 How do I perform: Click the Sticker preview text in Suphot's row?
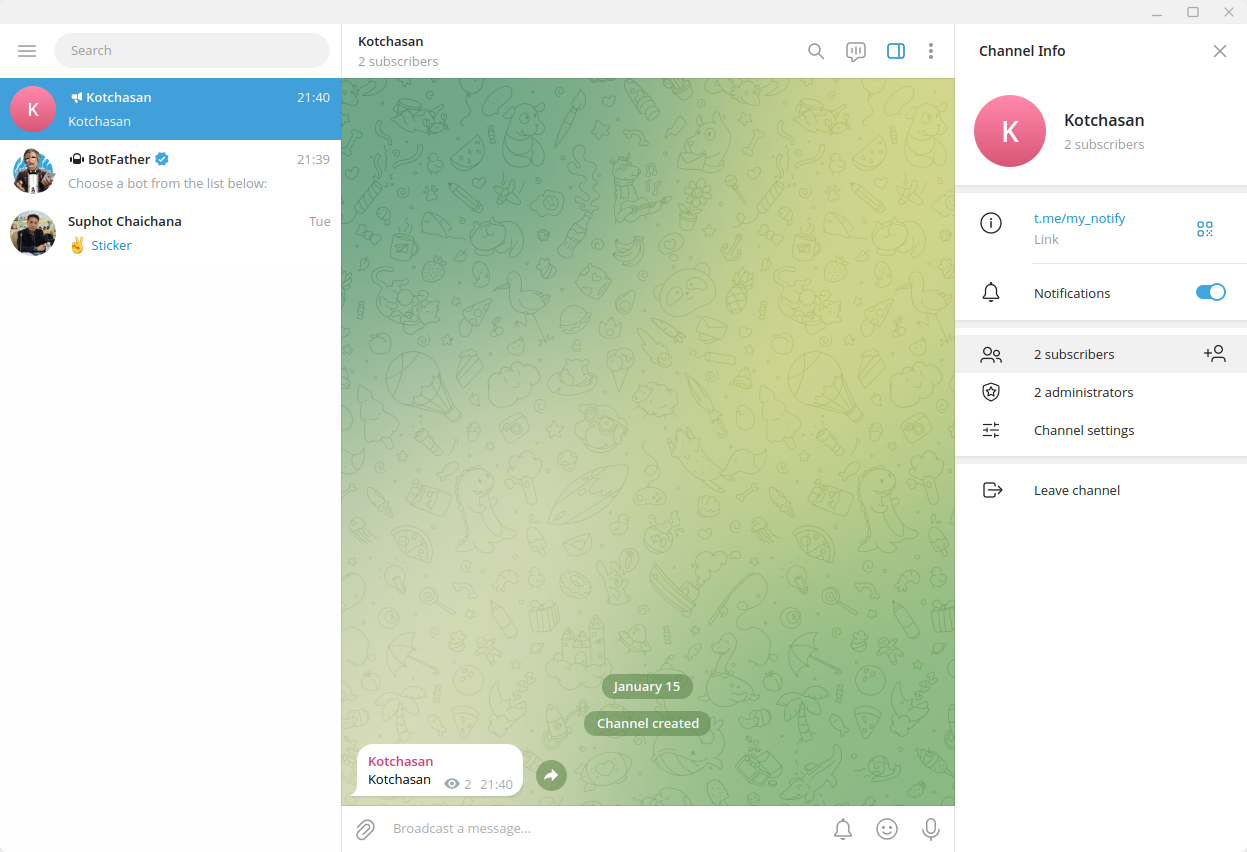coord(111,245)
